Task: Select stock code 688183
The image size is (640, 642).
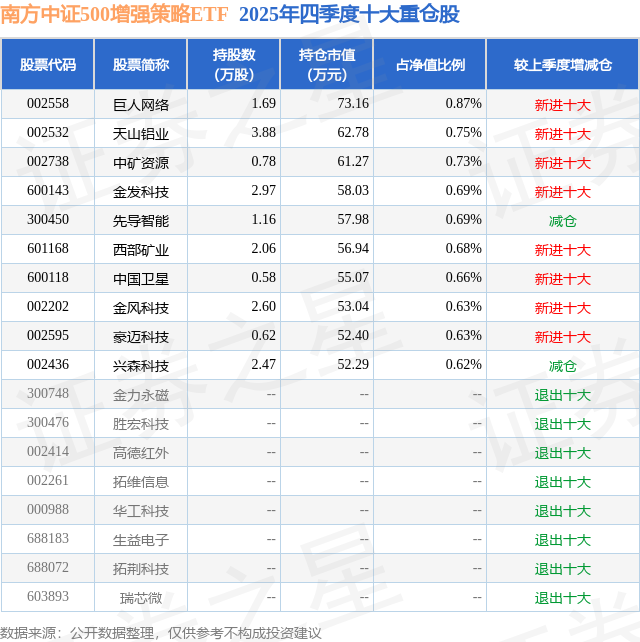Action: point(48,539)
